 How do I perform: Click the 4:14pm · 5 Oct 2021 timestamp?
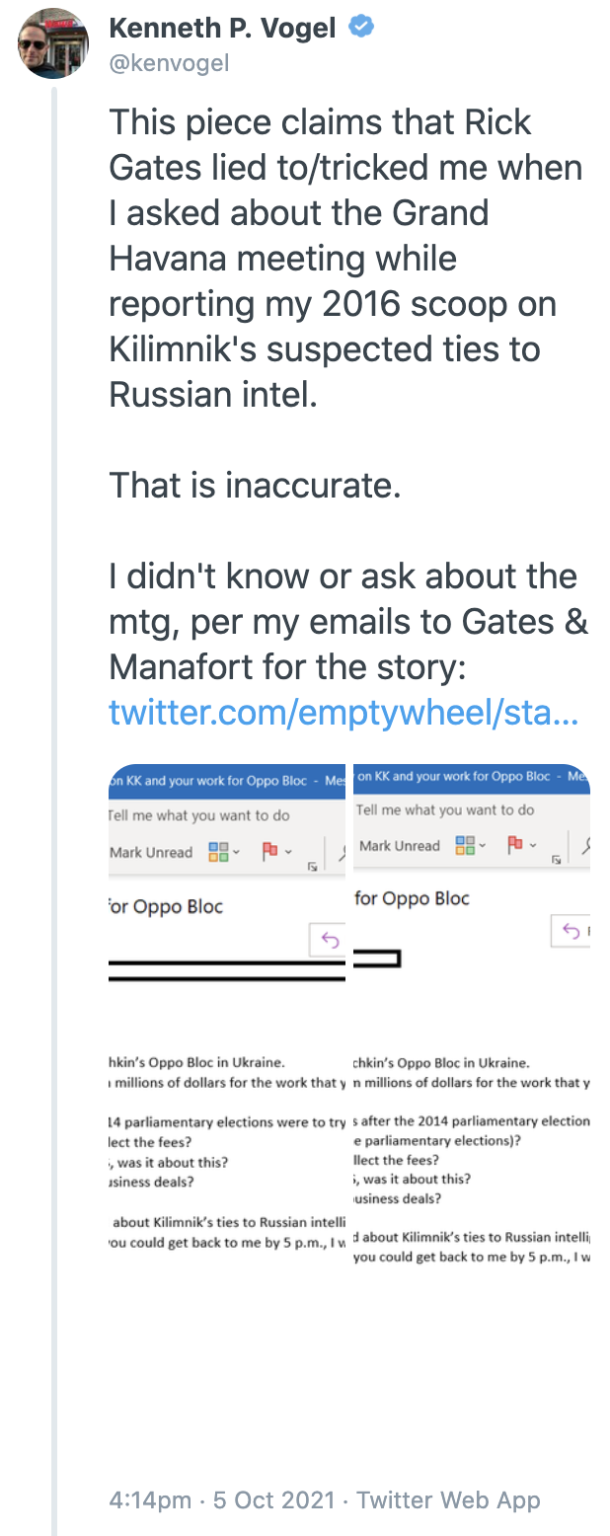pos(220,1499)
